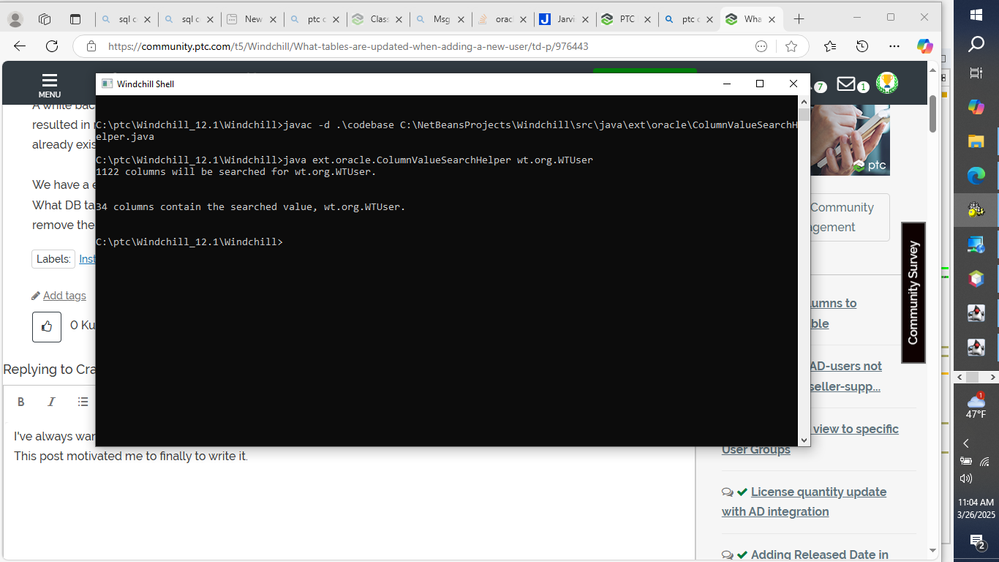Open a new browser tab
The image size is (999, 562).
[x=798, y=19]
